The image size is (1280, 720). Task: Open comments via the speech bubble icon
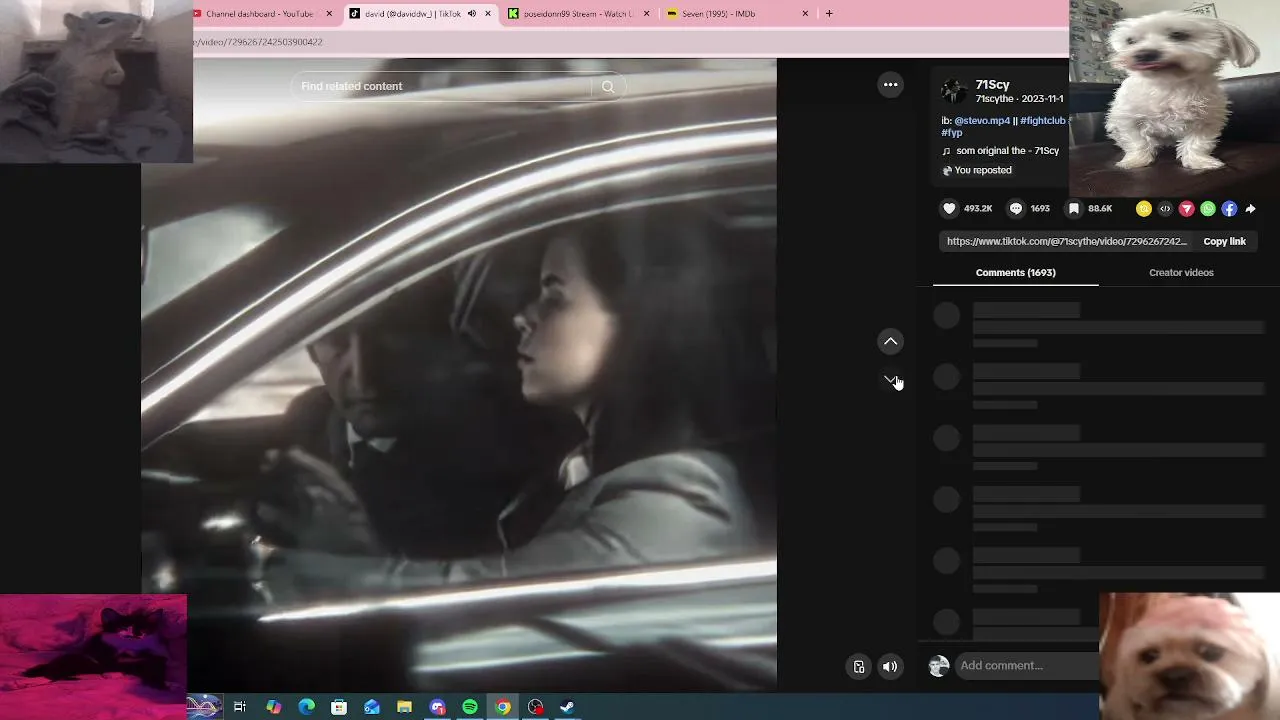point(1016,209)
